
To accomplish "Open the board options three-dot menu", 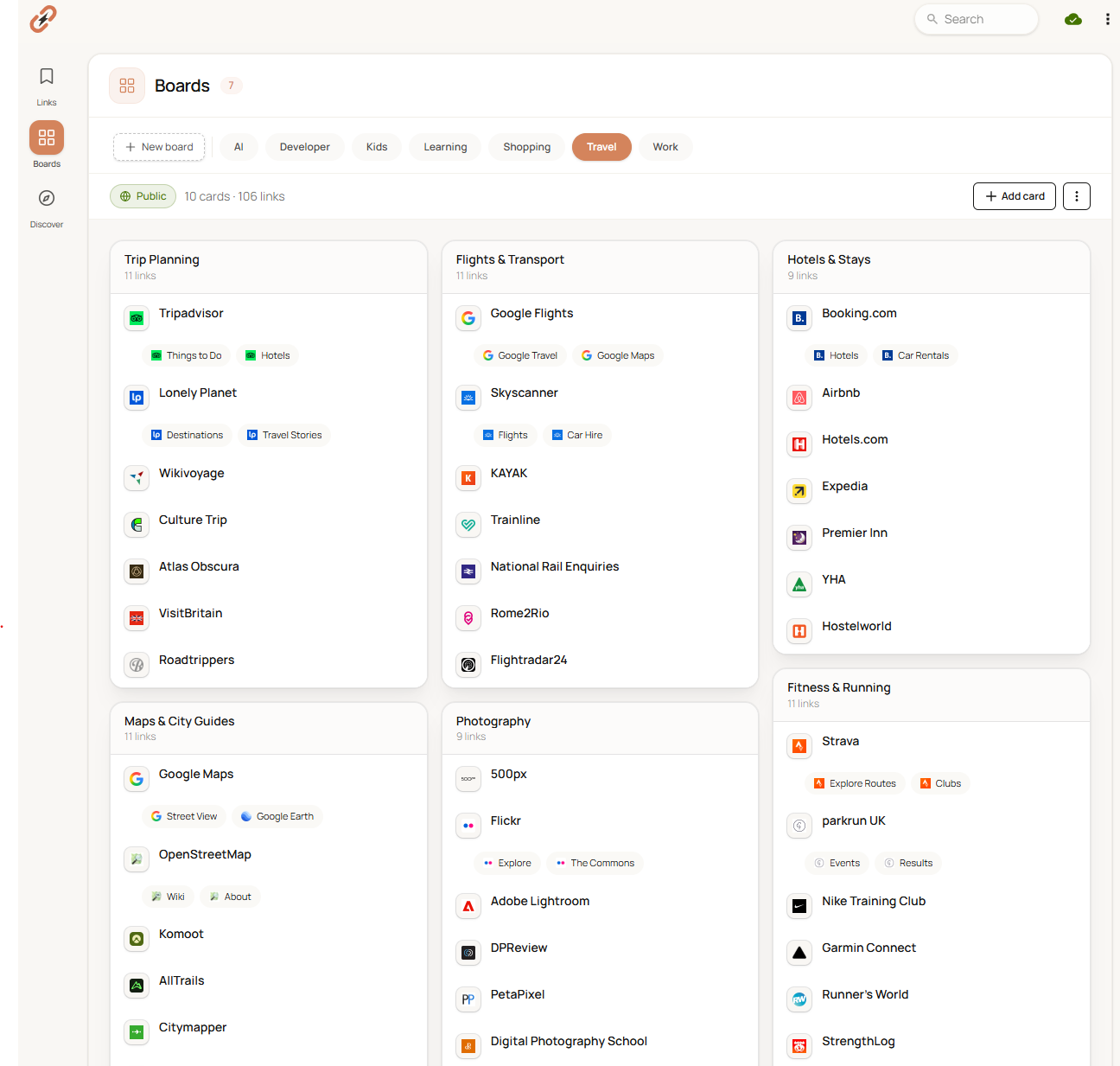I will (x=1076, y=196).
